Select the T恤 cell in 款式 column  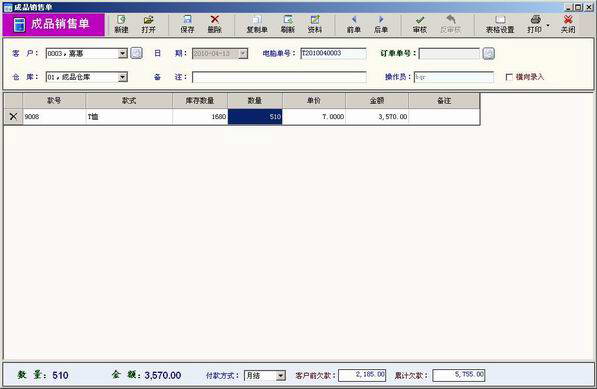[x=129, y=116]
